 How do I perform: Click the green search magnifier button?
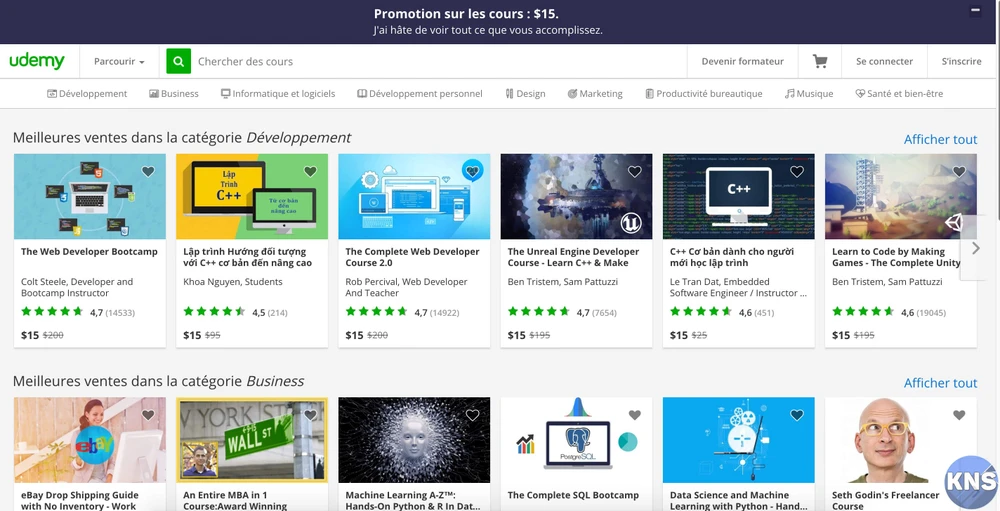pos(178,61)
